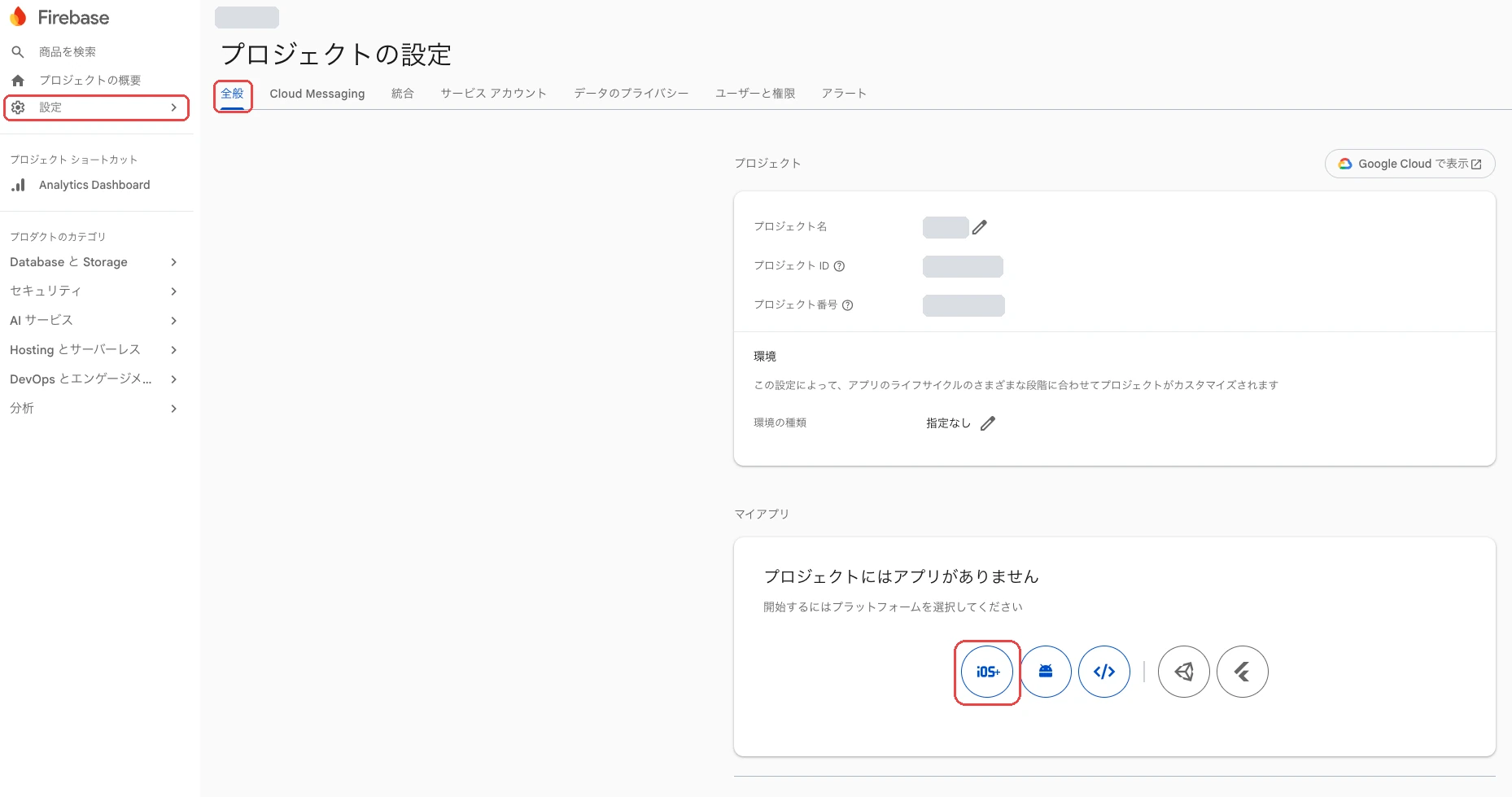Switch to Cloud Messaging tab
This screenshot has height=797, width=1512.
point(317,94)
